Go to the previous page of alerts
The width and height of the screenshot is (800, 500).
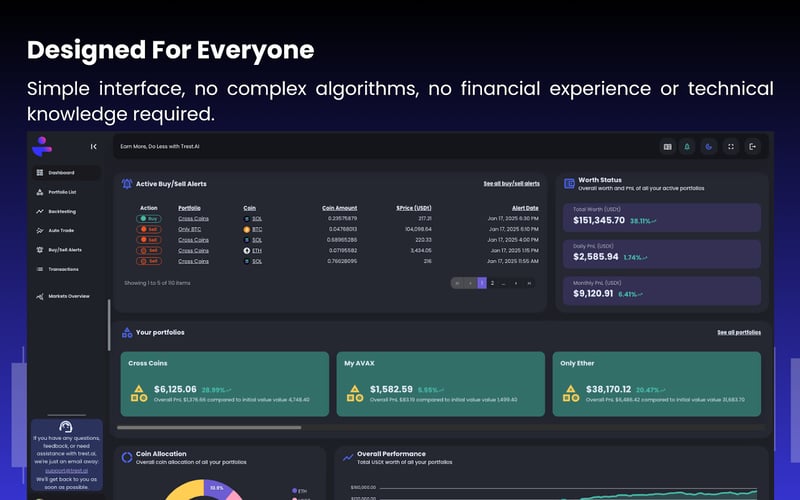(470, 283)
